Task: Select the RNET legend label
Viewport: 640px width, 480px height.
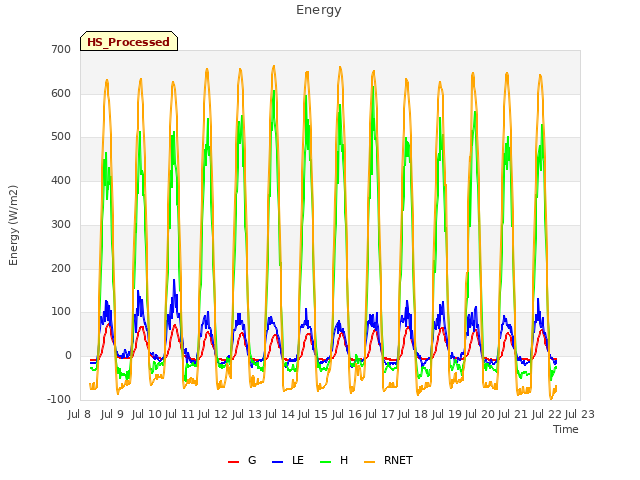Action: (398, 460)
